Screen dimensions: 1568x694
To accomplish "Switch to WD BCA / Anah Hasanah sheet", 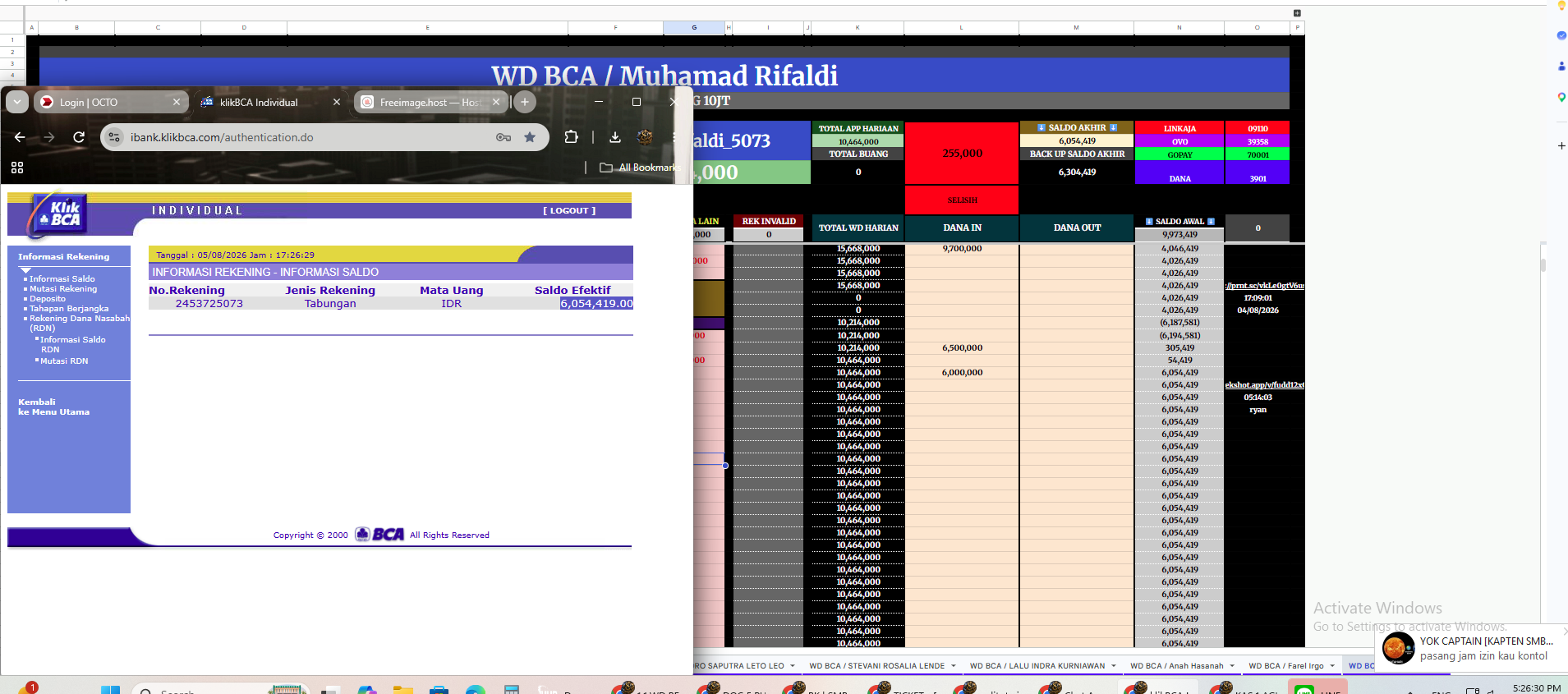I will click(1176, 666).
